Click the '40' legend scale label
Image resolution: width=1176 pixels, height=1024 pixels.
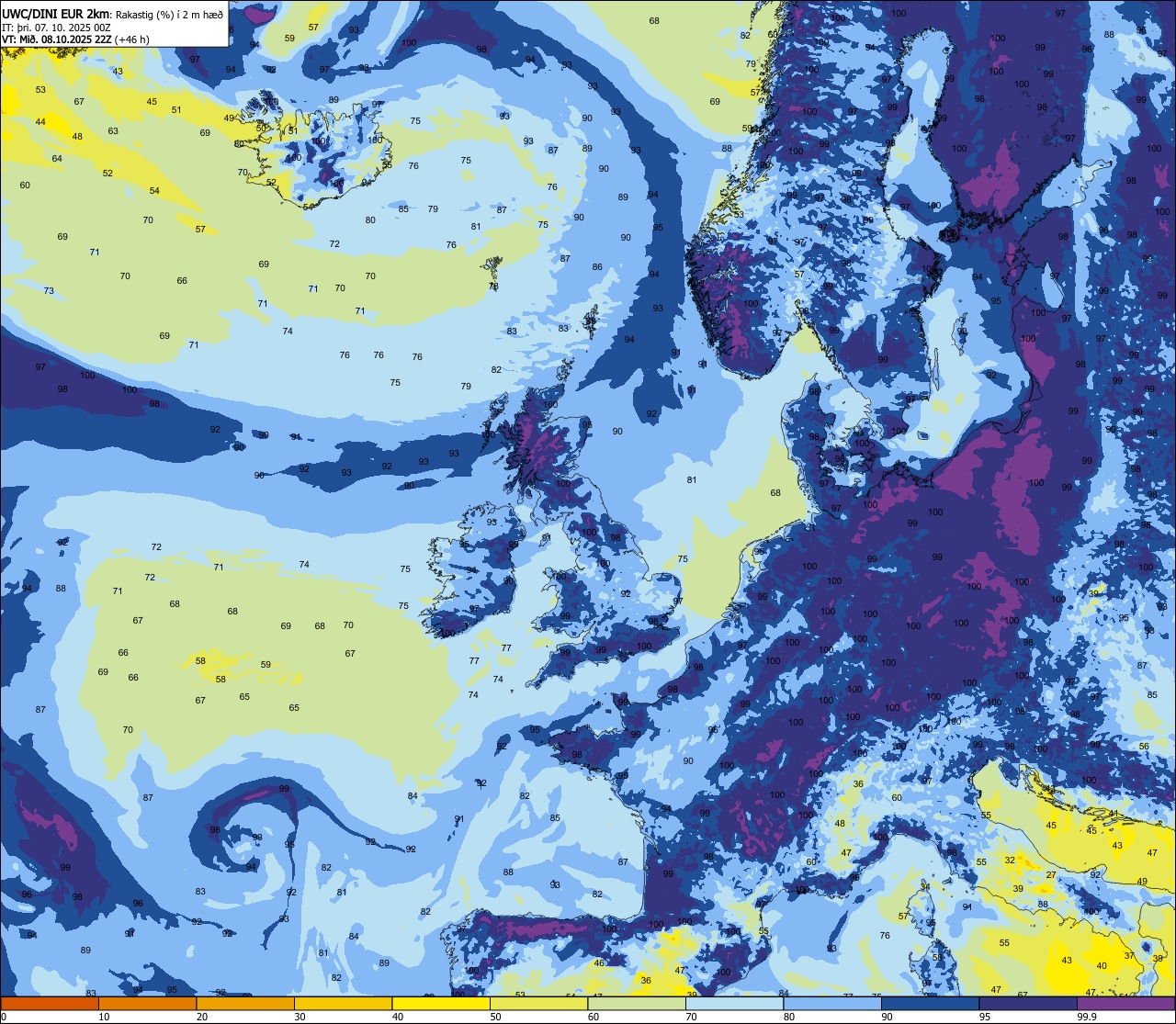398,1017
